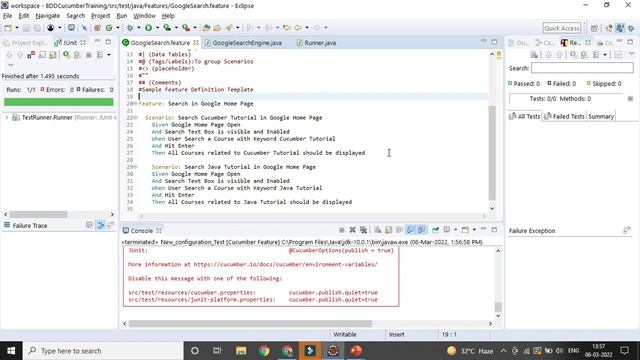Toggle Show Console on standard error change
The width and height of the screenshot is (640, 360).
421,230
